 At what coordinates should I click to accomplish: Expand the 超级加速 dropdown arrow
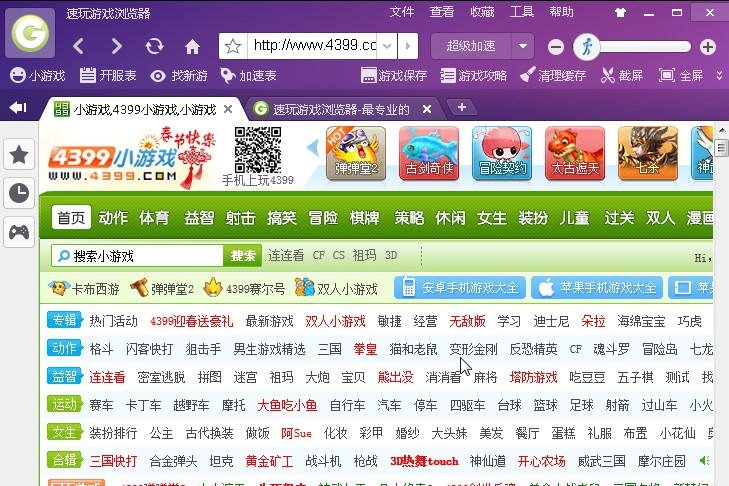pyautogui.click(x=523, y=46)
